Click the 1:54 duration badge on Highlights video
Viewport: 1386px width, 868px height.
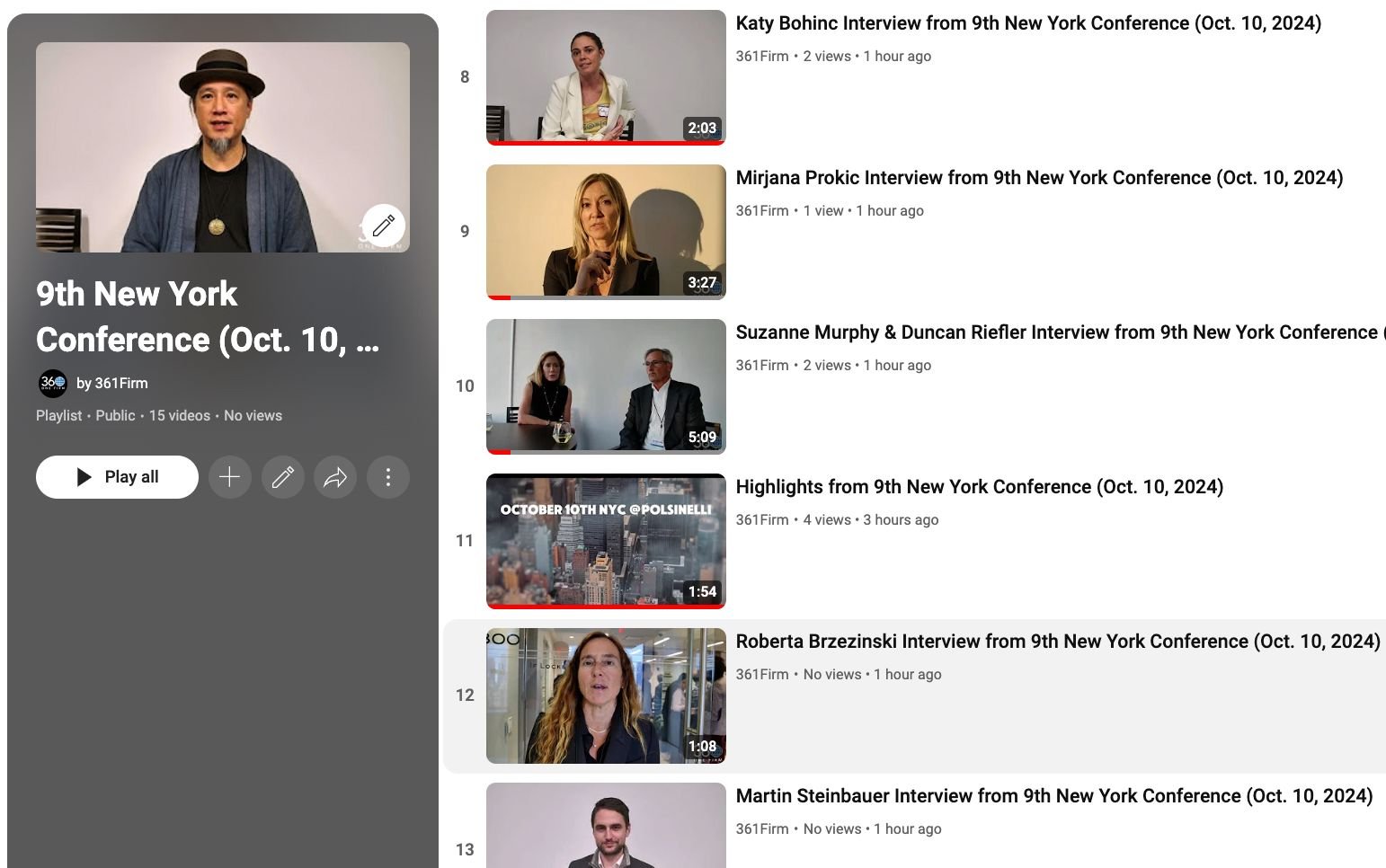702,591
